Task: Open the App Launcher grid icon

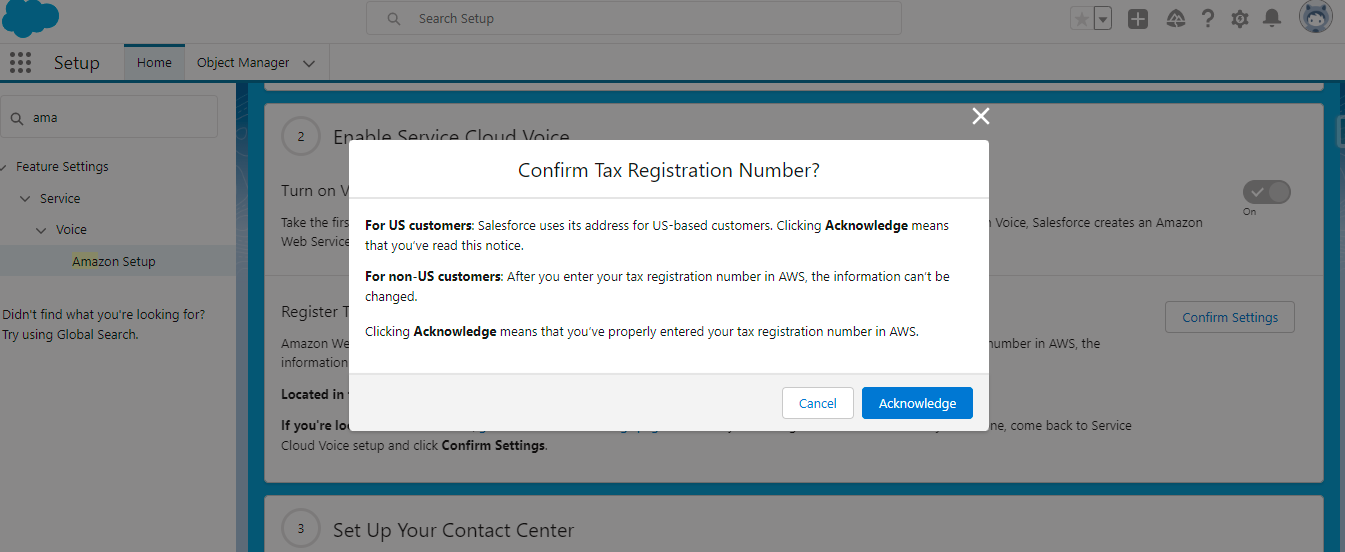Action: click(20, 63)
